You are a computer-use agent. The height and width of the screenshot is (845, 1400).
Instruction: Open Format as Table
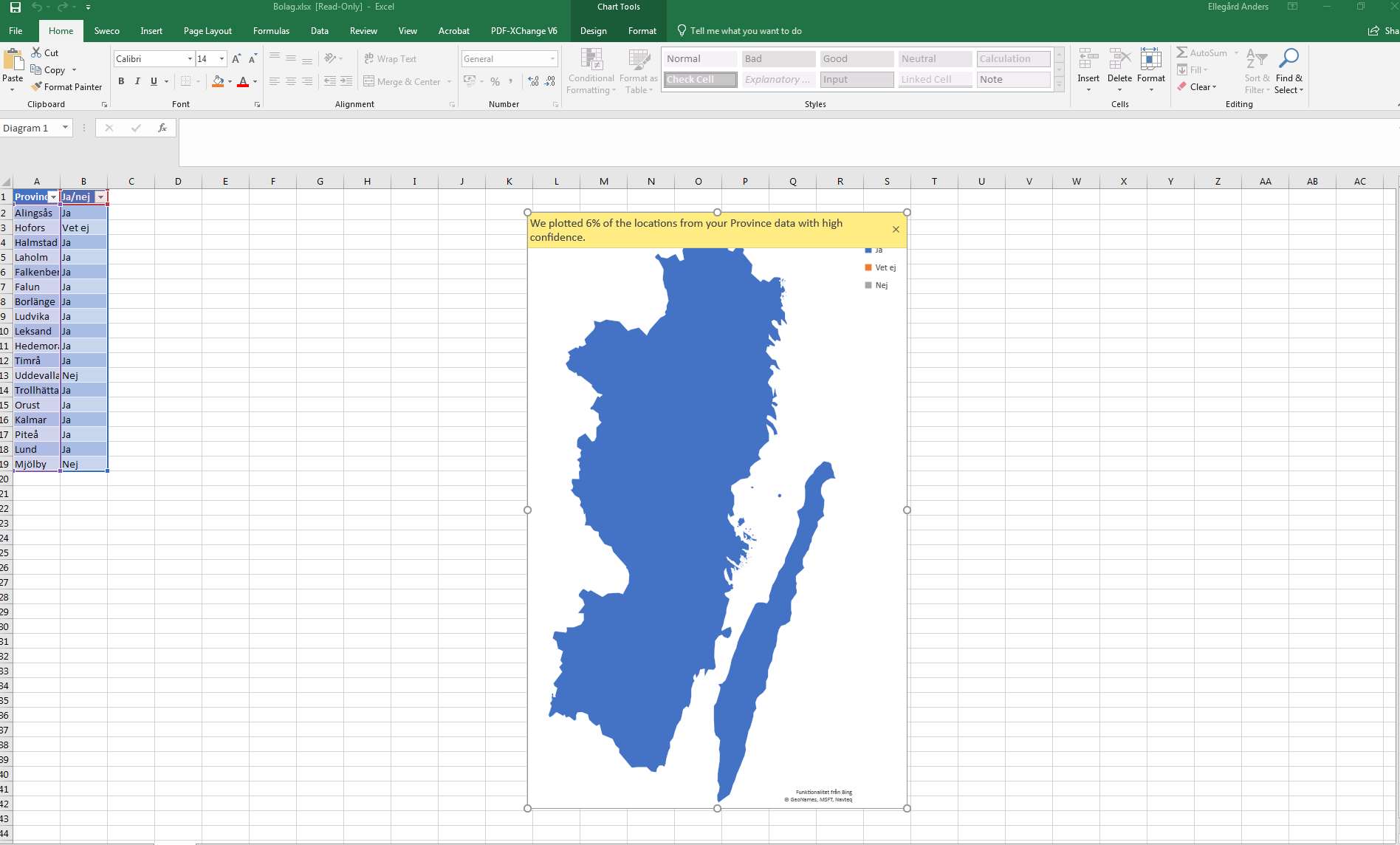tap(638, 71)
